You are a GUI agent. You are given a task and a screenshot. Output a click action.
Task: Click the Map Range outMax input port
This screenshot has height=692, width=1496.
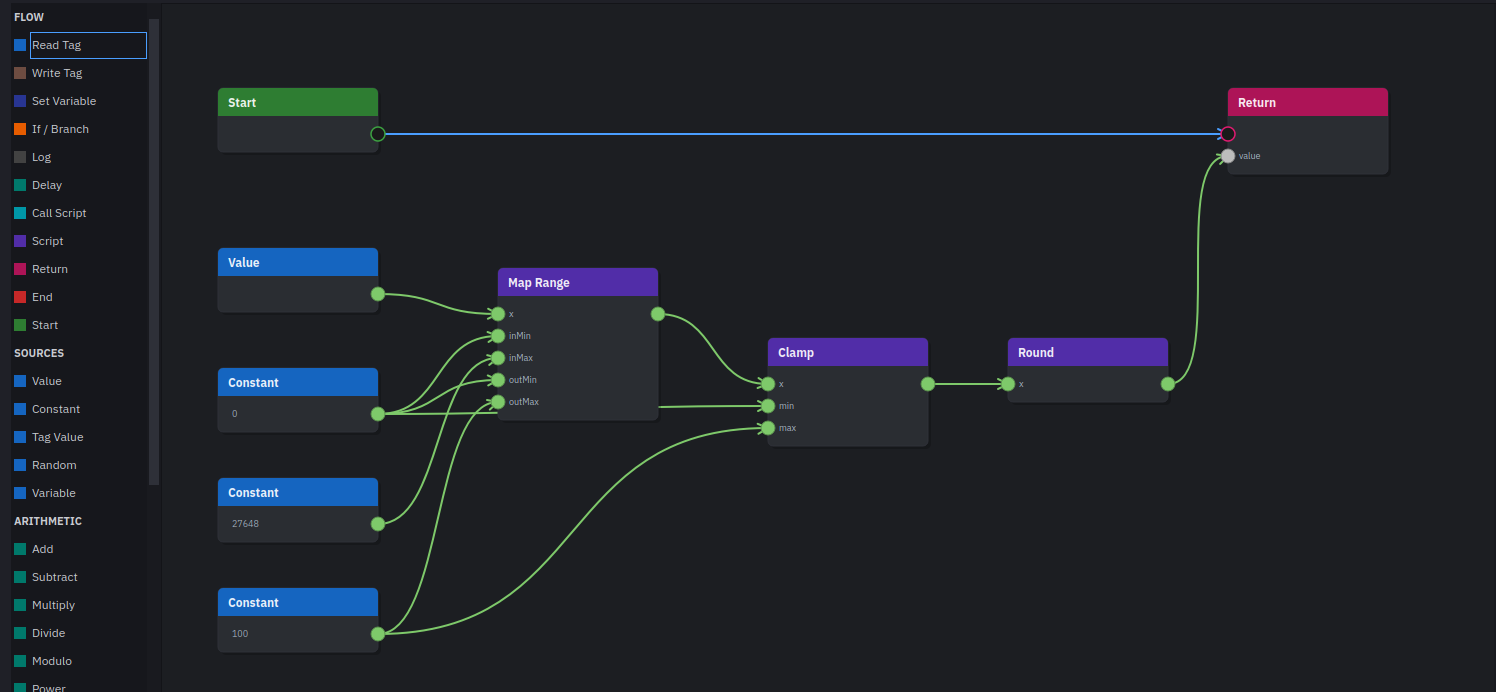[498, 402]
